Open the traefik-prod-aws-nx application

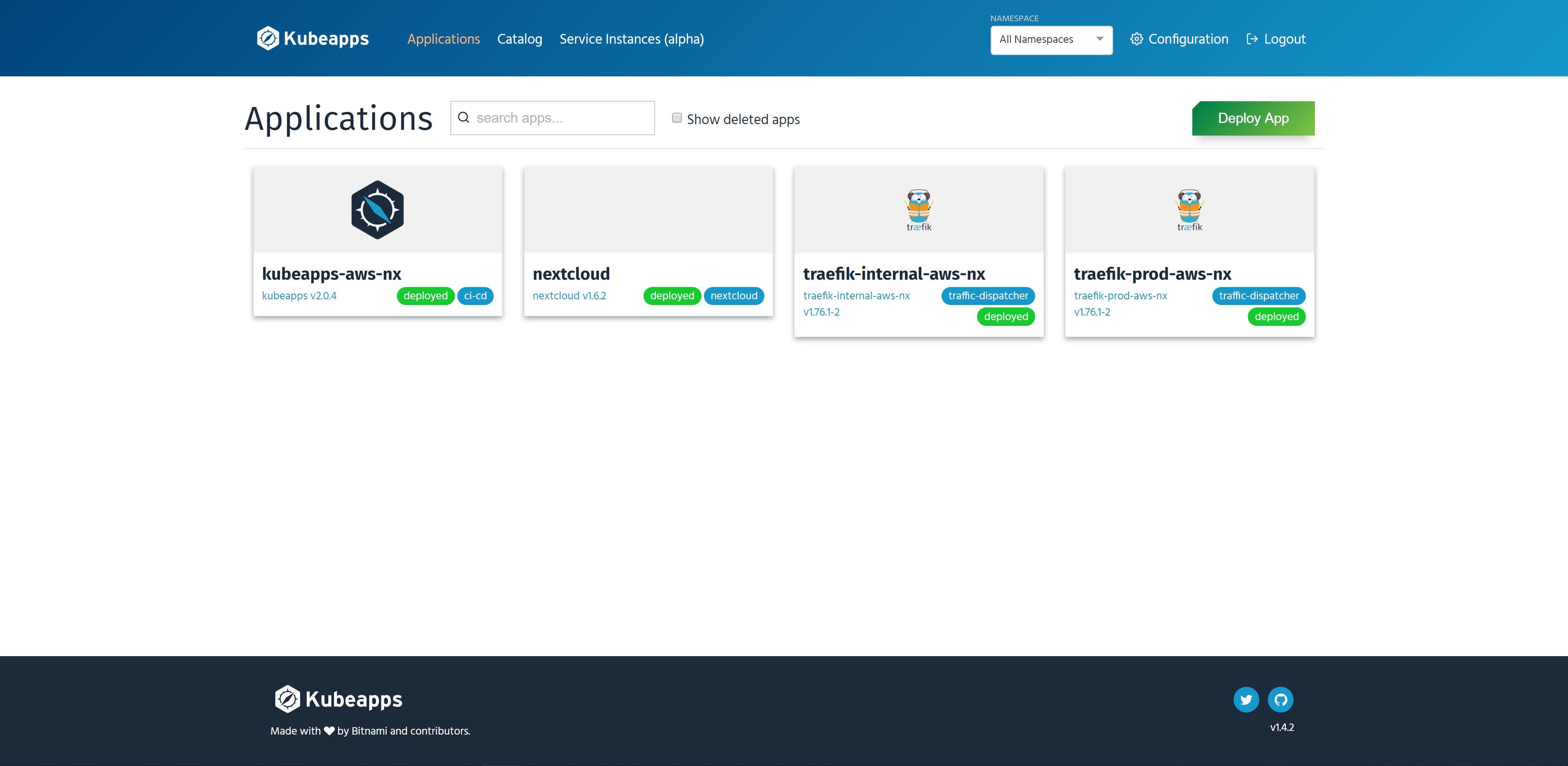[x=1151, y=274]
